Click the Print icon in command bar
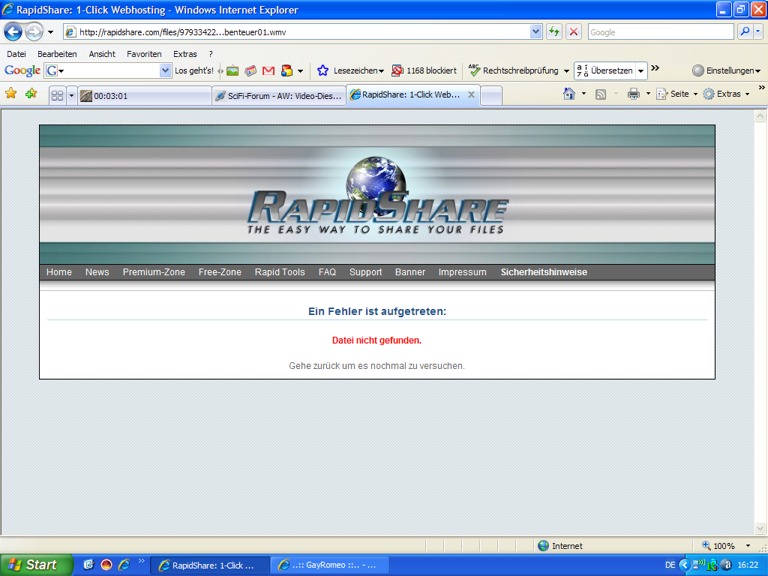The width and height of the screenshot is (768, 576). click(633, 94)
